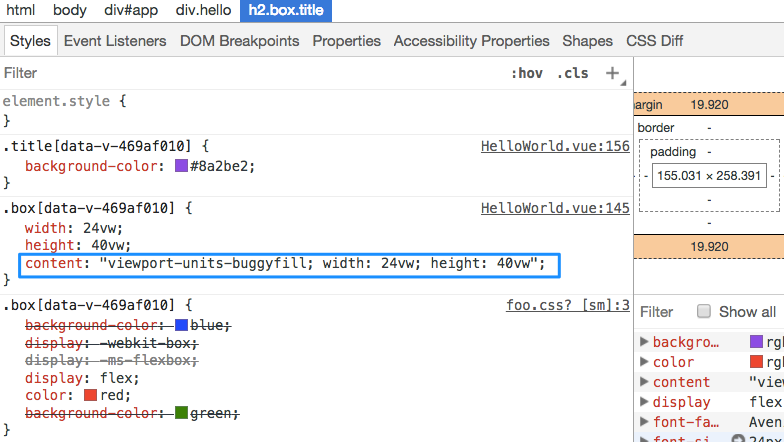Switch to the Styles tab
This screenshot has width=784, height=442.
(x=30, y=41)
